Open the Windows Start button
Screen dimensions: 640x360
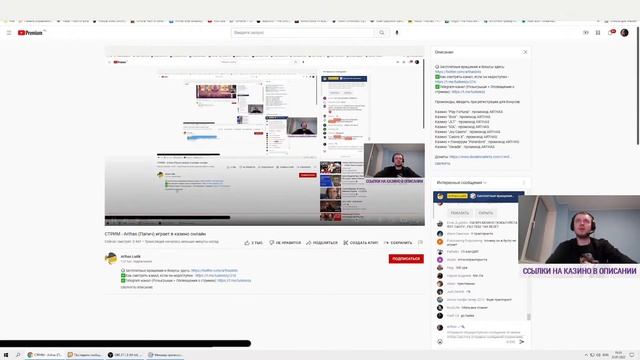(x=6, y=355)
